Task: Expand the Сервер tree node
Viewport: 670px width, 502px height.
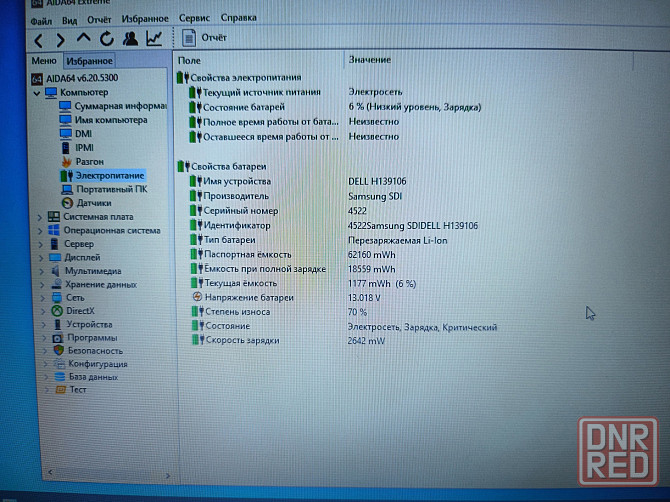Action: 41,245
